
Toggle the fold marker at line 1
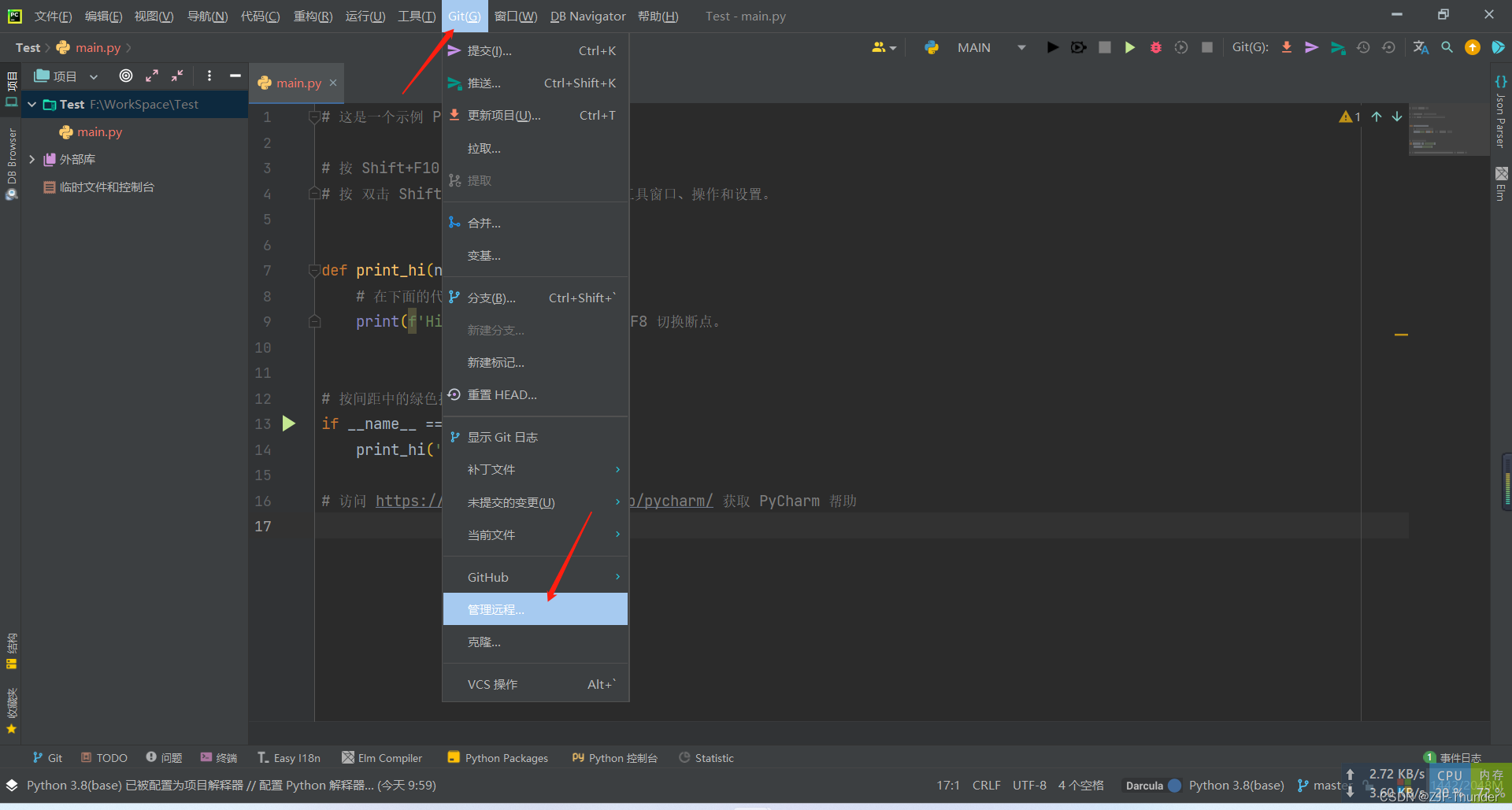point(314,117)
